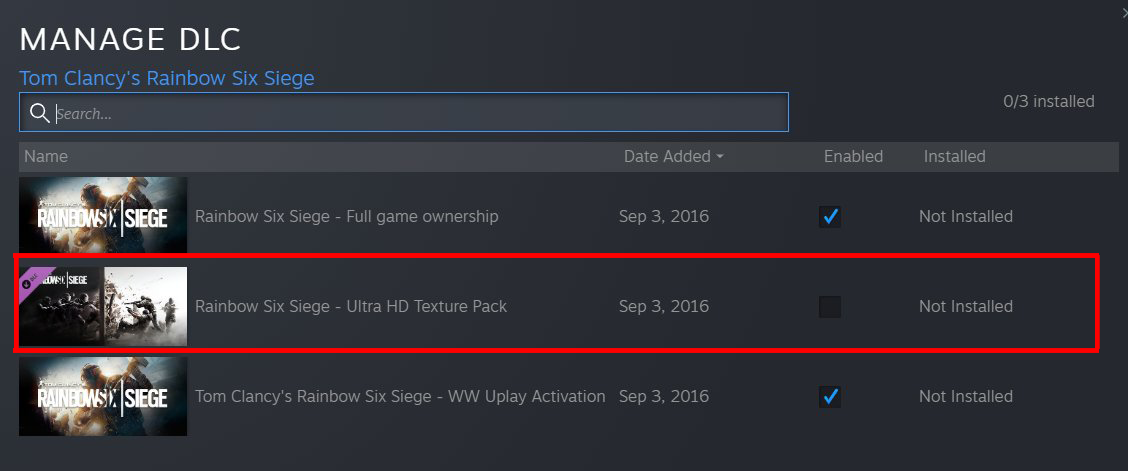Open the Full game ownership thumbnail
This screenshot has height=471, width=1128.
(103, 215)
